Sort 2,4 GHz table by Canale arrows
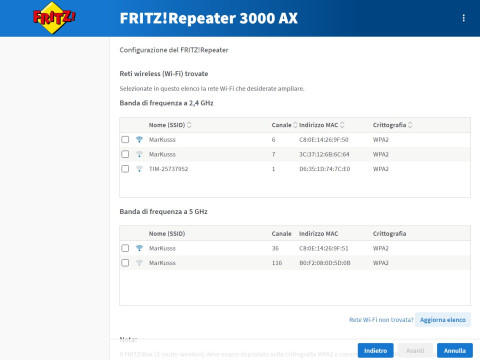 (x=295, y=125)
